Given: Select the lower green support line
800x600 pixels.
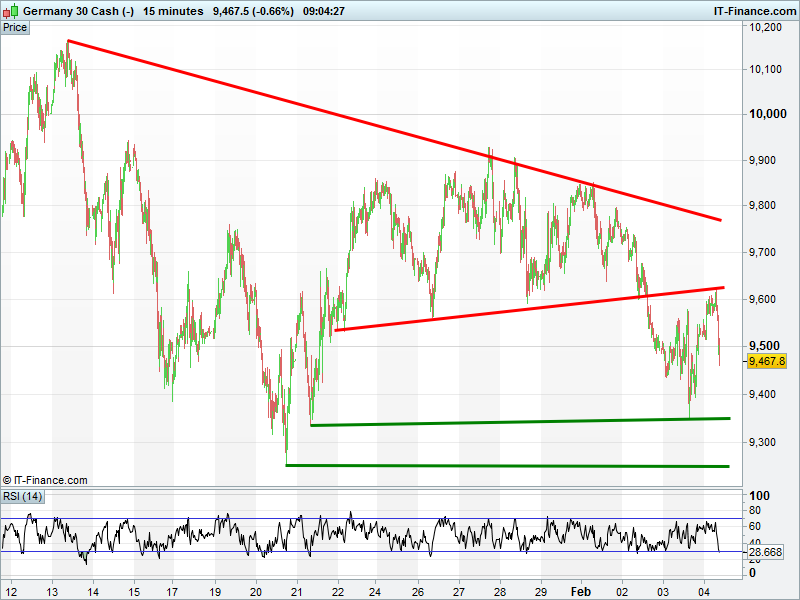Looking at the screenshot, I should tap(500, 465).
